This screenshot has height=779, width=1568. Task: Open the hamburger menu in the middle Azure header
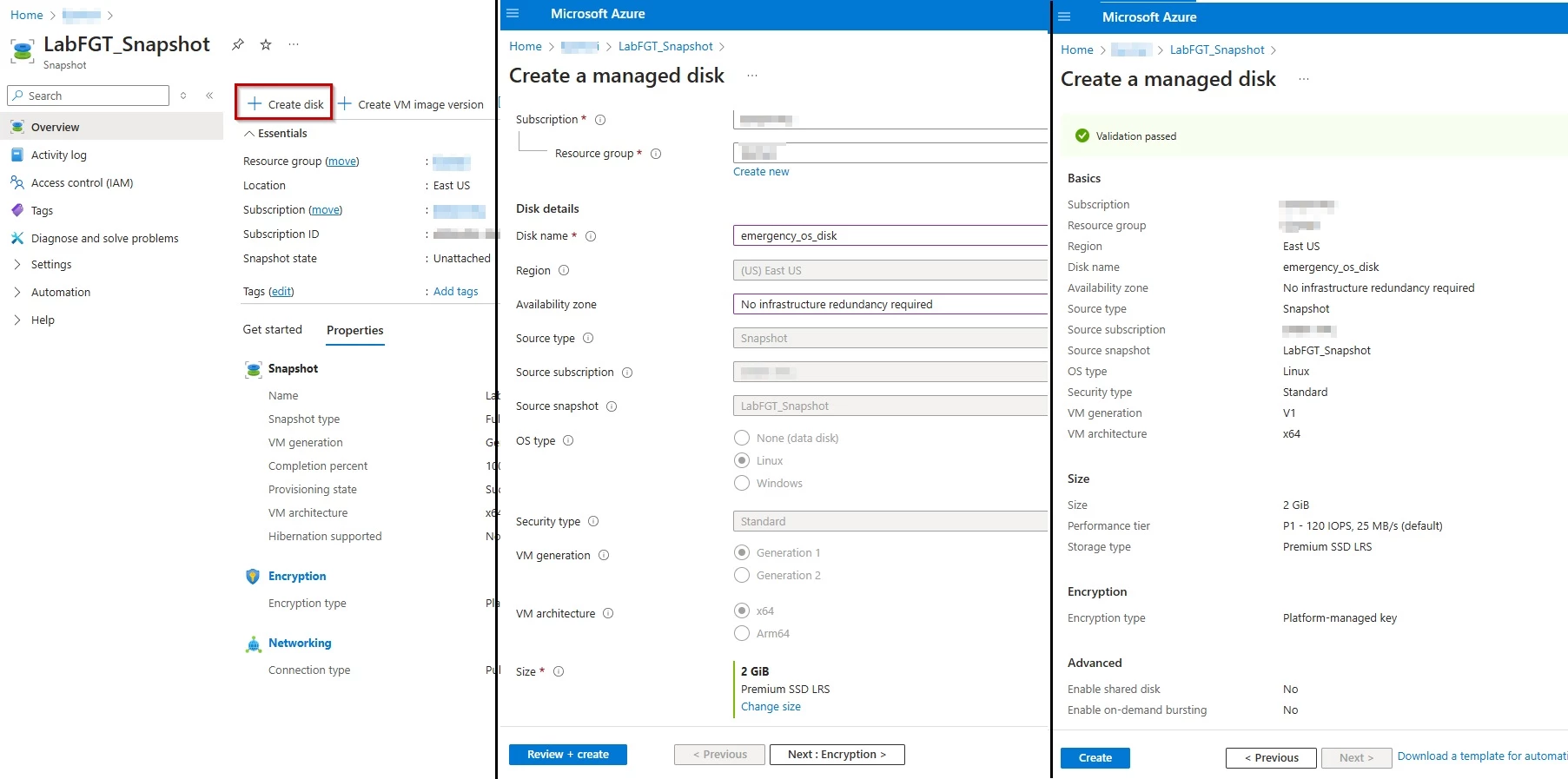point(513,13)
